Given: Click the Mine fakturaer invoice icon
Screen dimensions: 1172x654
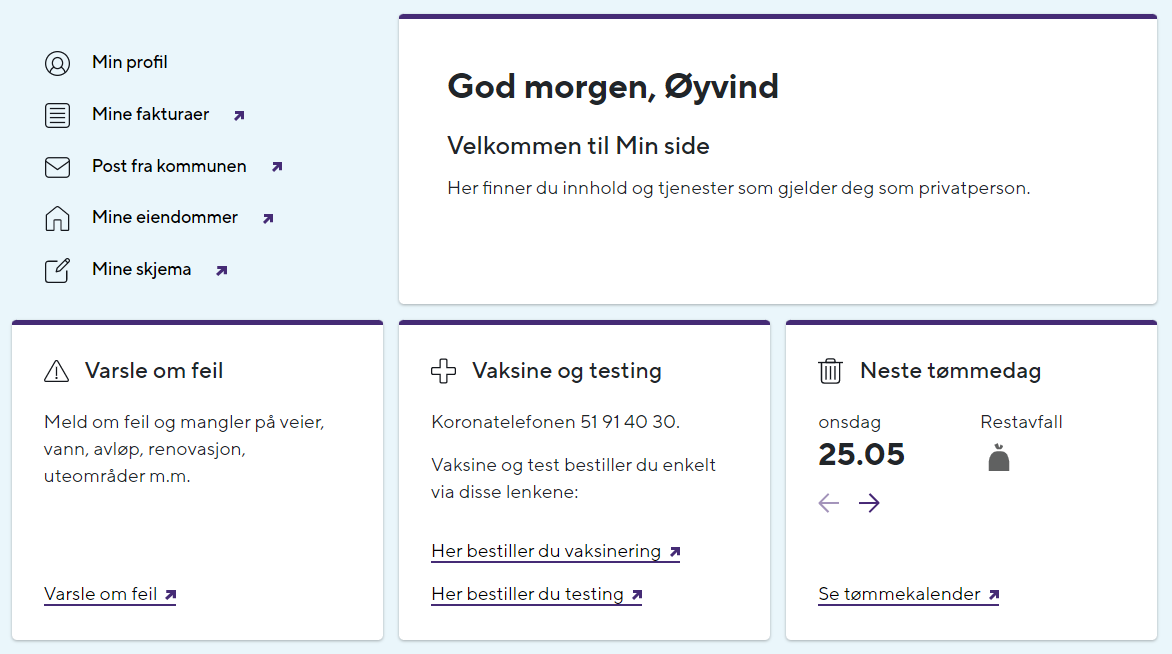Looking at the screenshot, I should (x=57, y=114).
